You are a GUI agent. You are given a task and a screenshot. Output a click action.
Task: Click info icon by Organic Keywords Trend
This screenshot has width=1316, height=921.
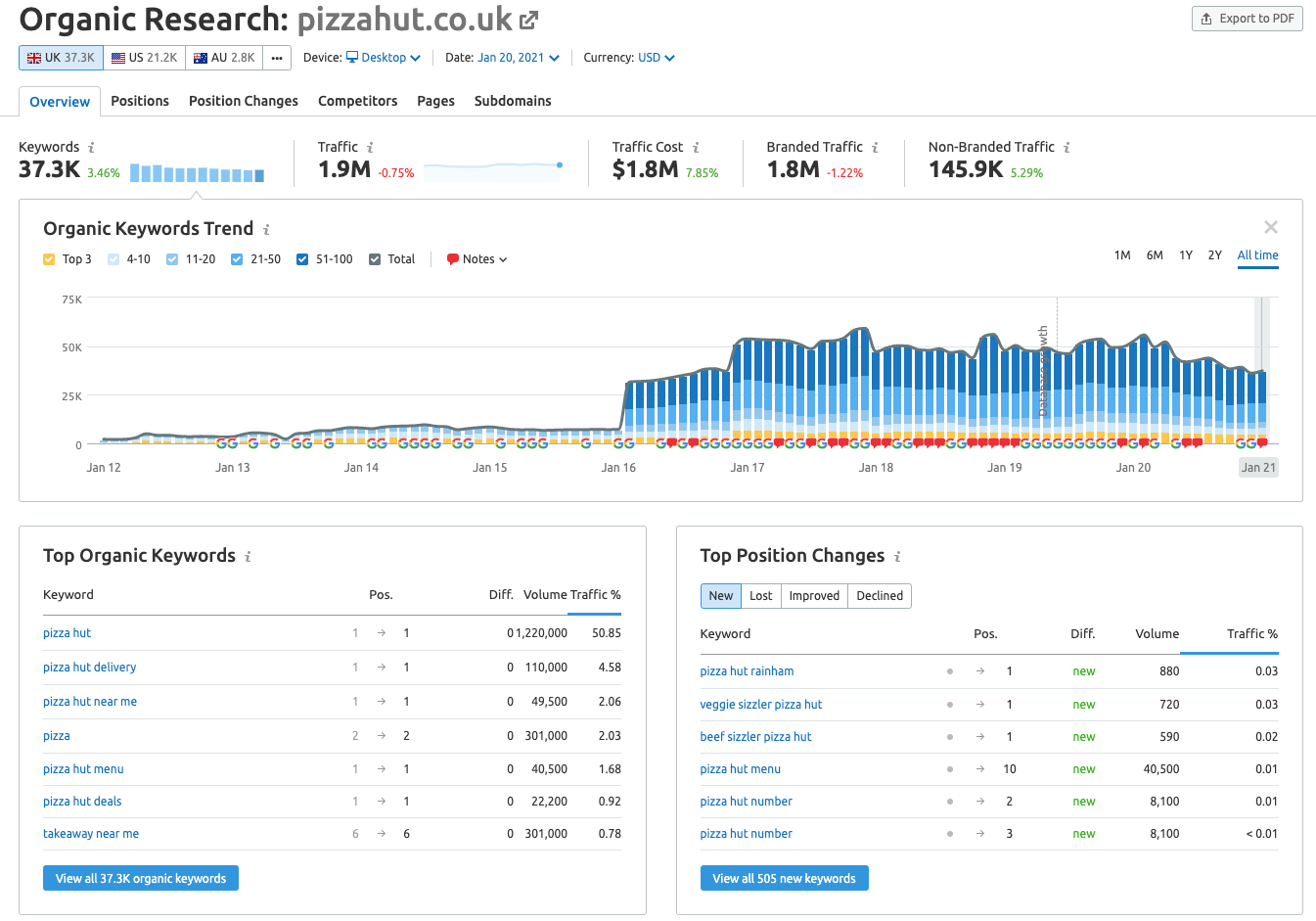tap(266, 230)
